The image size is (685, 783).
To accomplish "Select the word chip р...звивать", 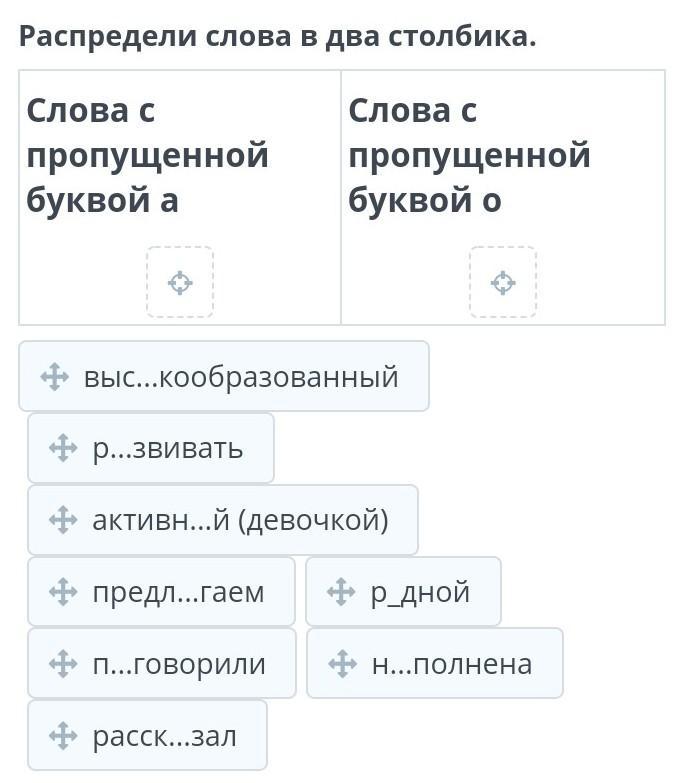I will (167, 448).
